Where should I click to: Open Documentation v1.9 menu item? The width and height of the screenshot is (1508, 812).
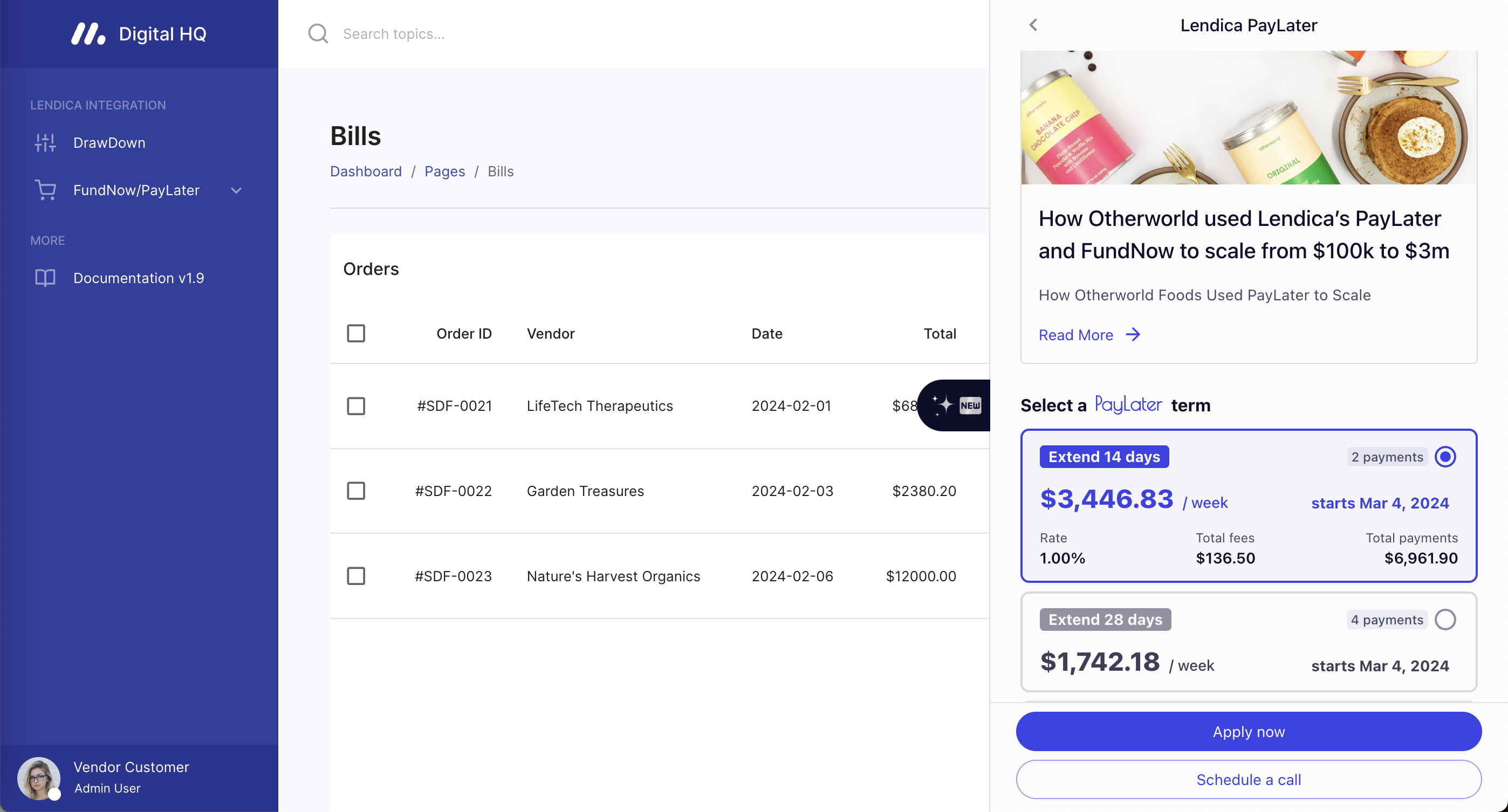(138, 278)
